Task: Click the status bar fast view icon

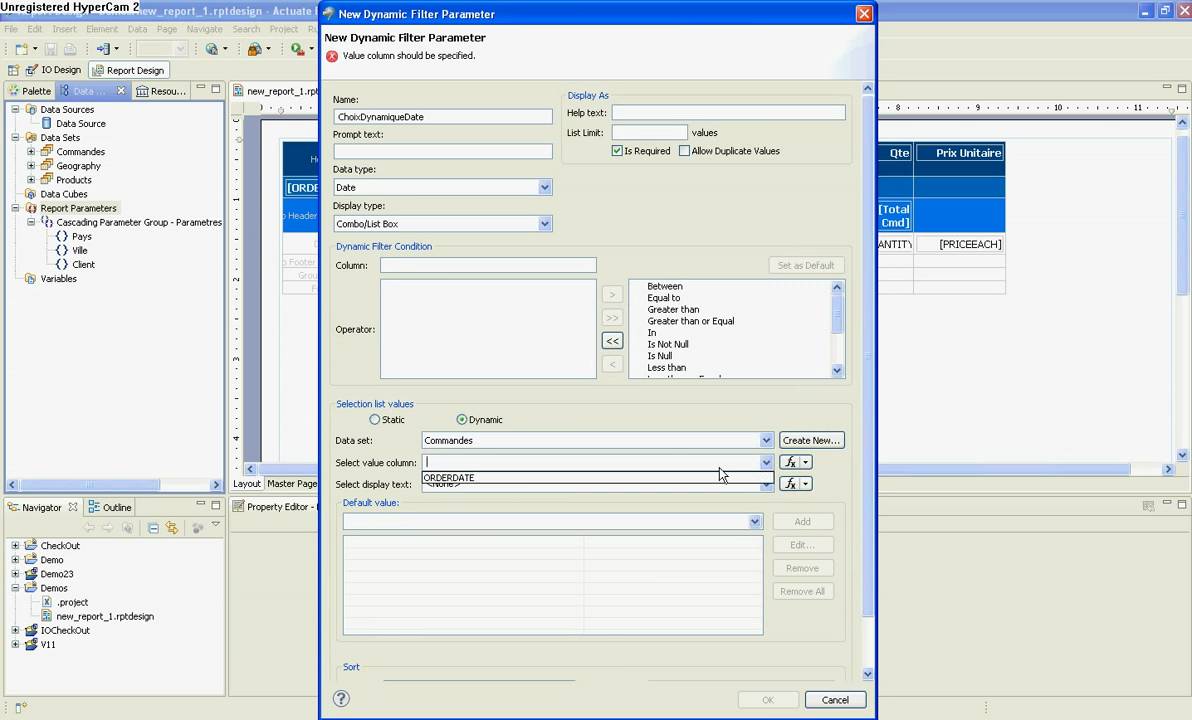Action: coord(20,707)
